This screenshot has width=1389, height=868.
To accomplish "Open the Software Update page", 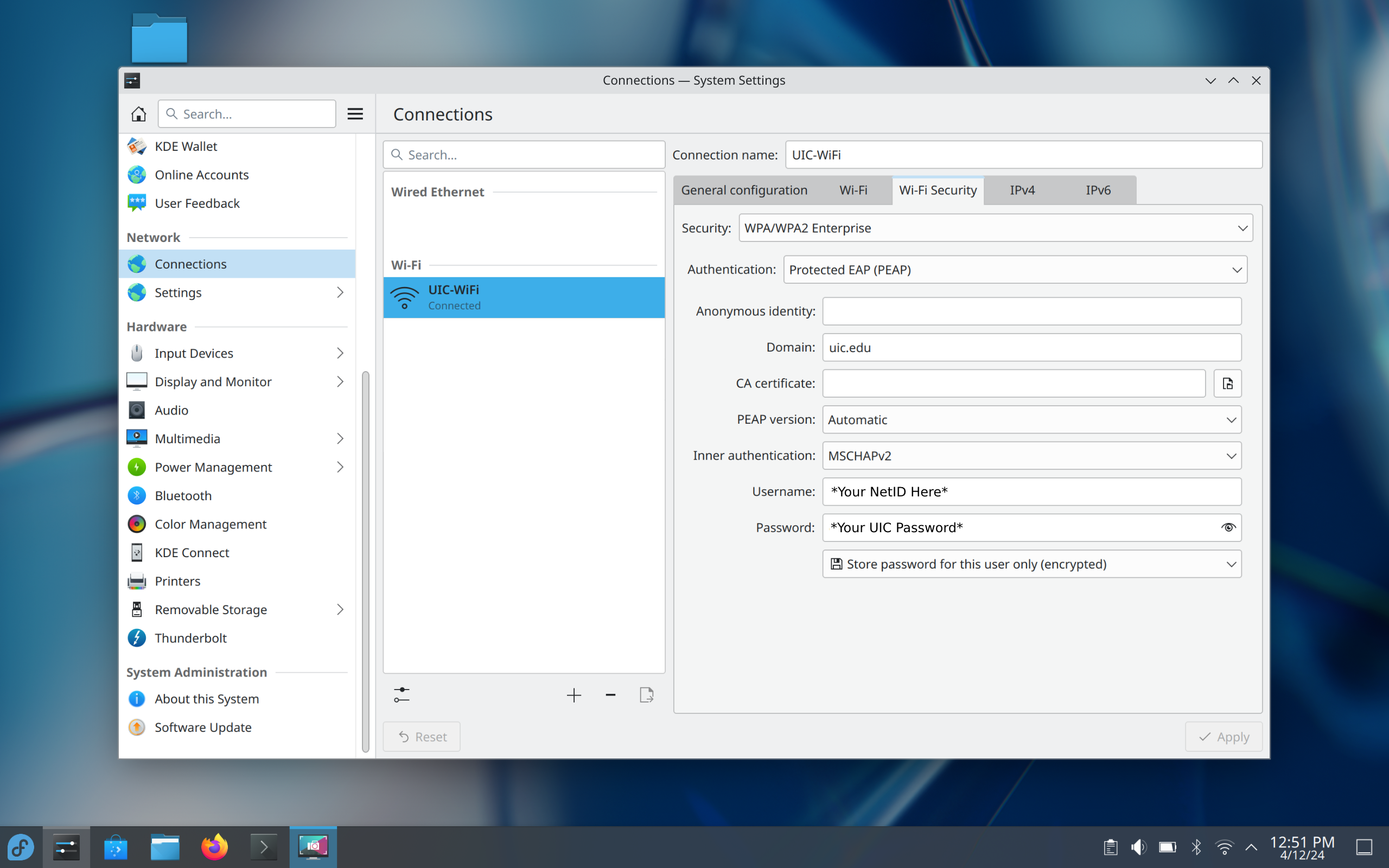I will [237, 727].
